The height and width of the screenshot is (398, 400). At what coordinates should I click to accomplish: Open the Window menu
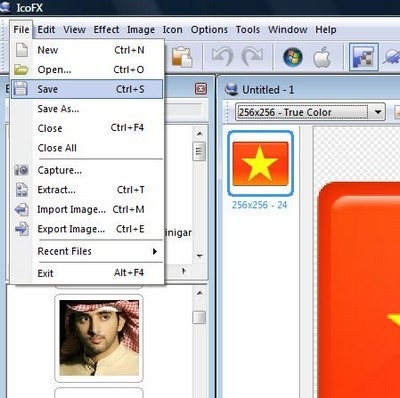tap(288, 30)
